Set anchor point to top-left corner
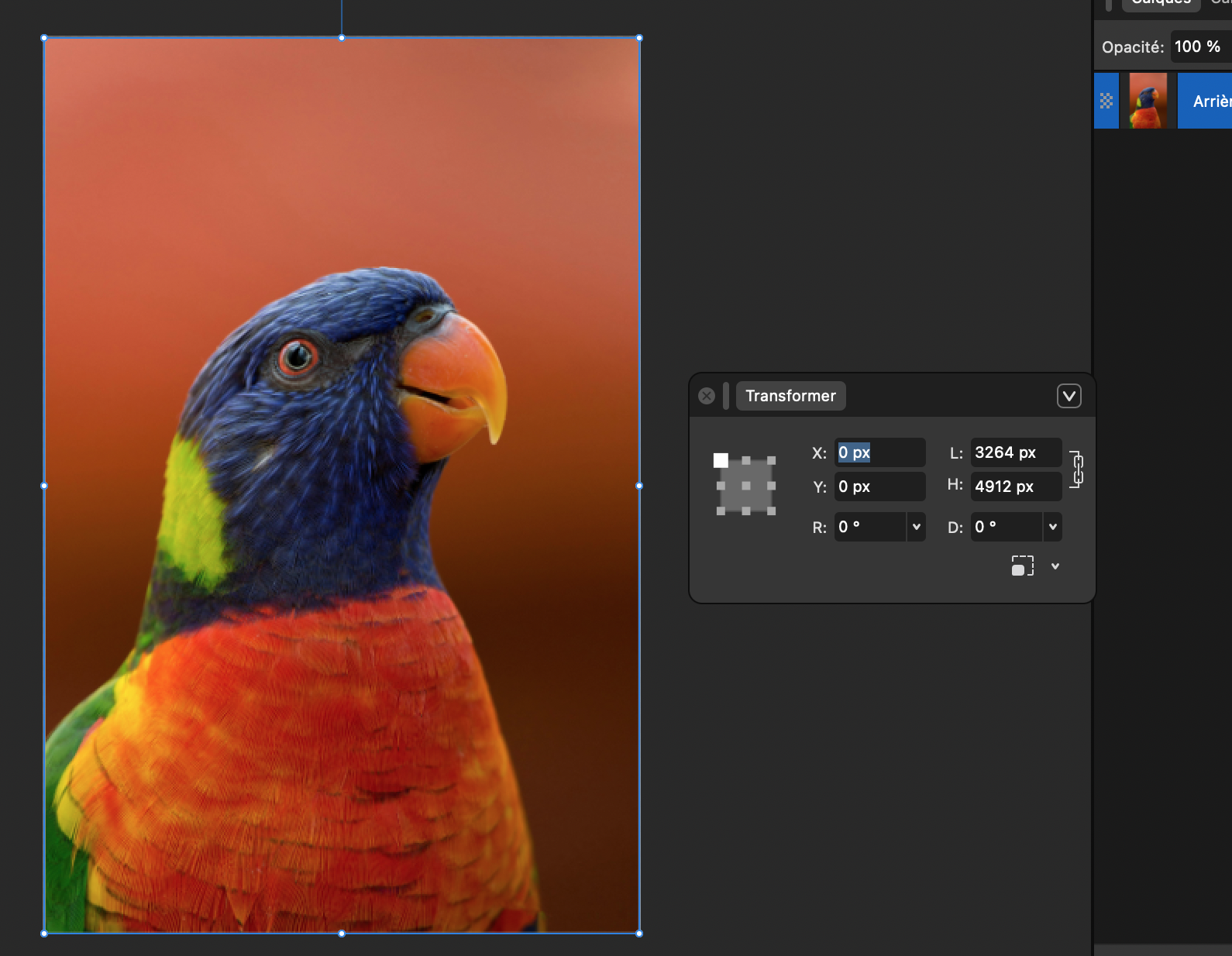This screenshot has width=1232, height=956. (721, 460)
